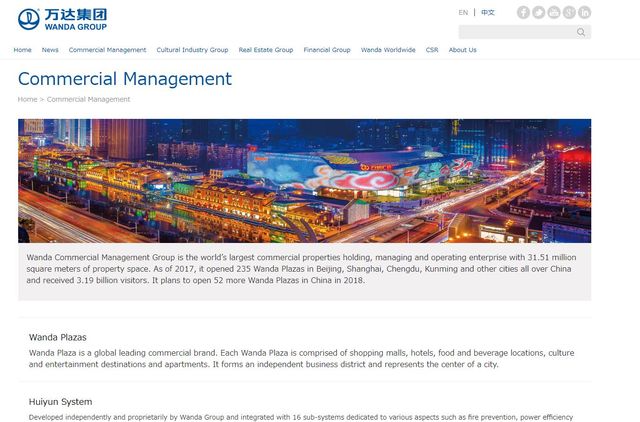Screen dimensions: 640x422
Task: Switch language to EN
Action: point(463,13)
